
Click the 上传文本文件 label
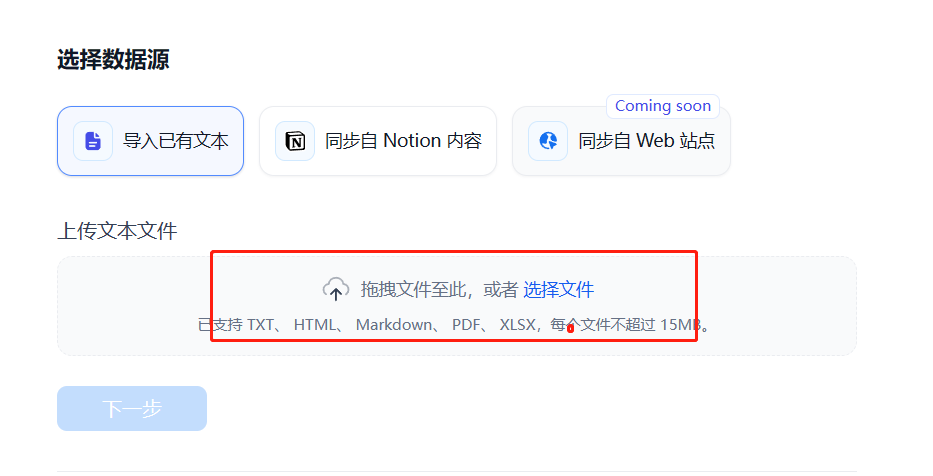click(x=117, y=231)
